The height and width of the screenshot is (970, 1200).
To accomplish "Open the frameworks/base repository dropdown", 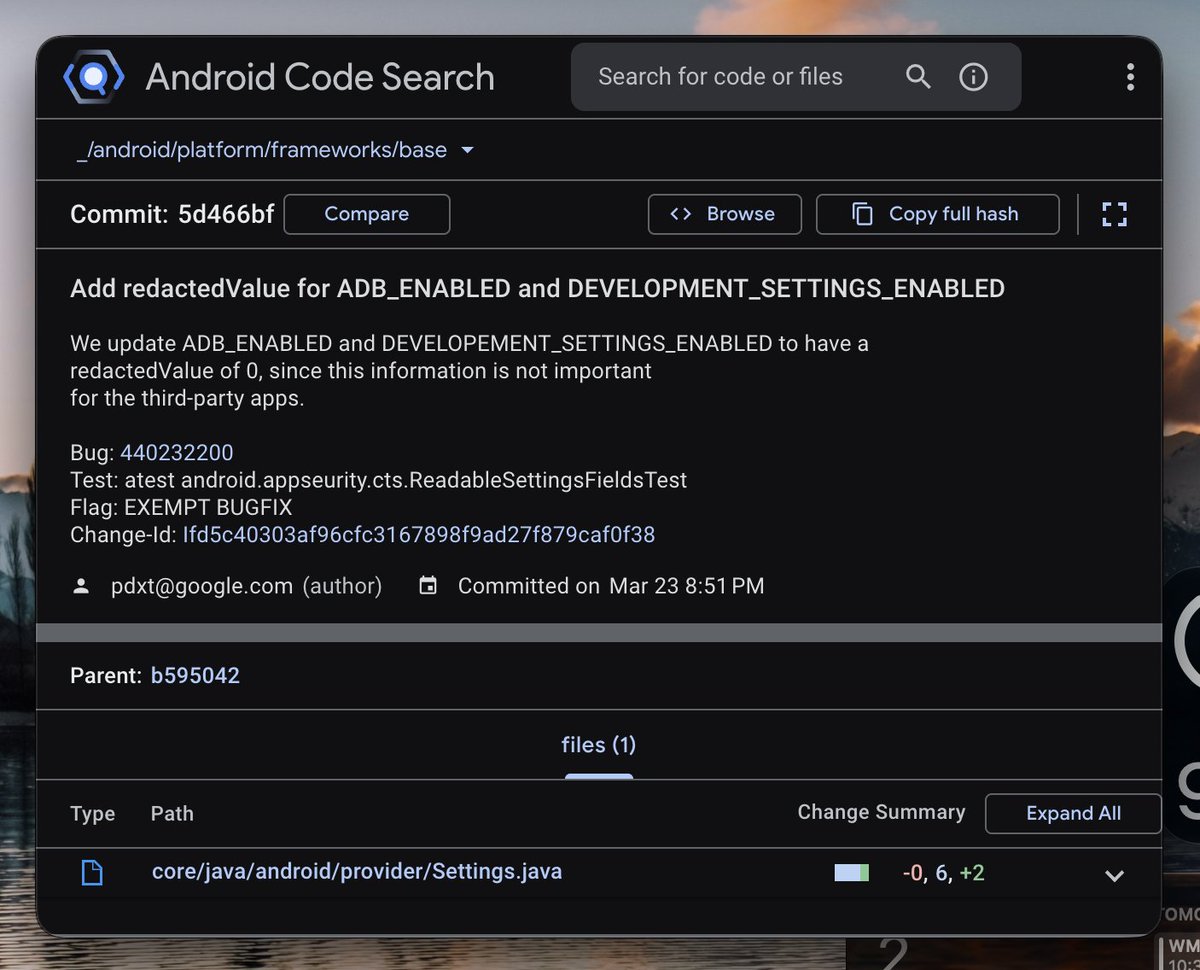I will pos(274,151).
